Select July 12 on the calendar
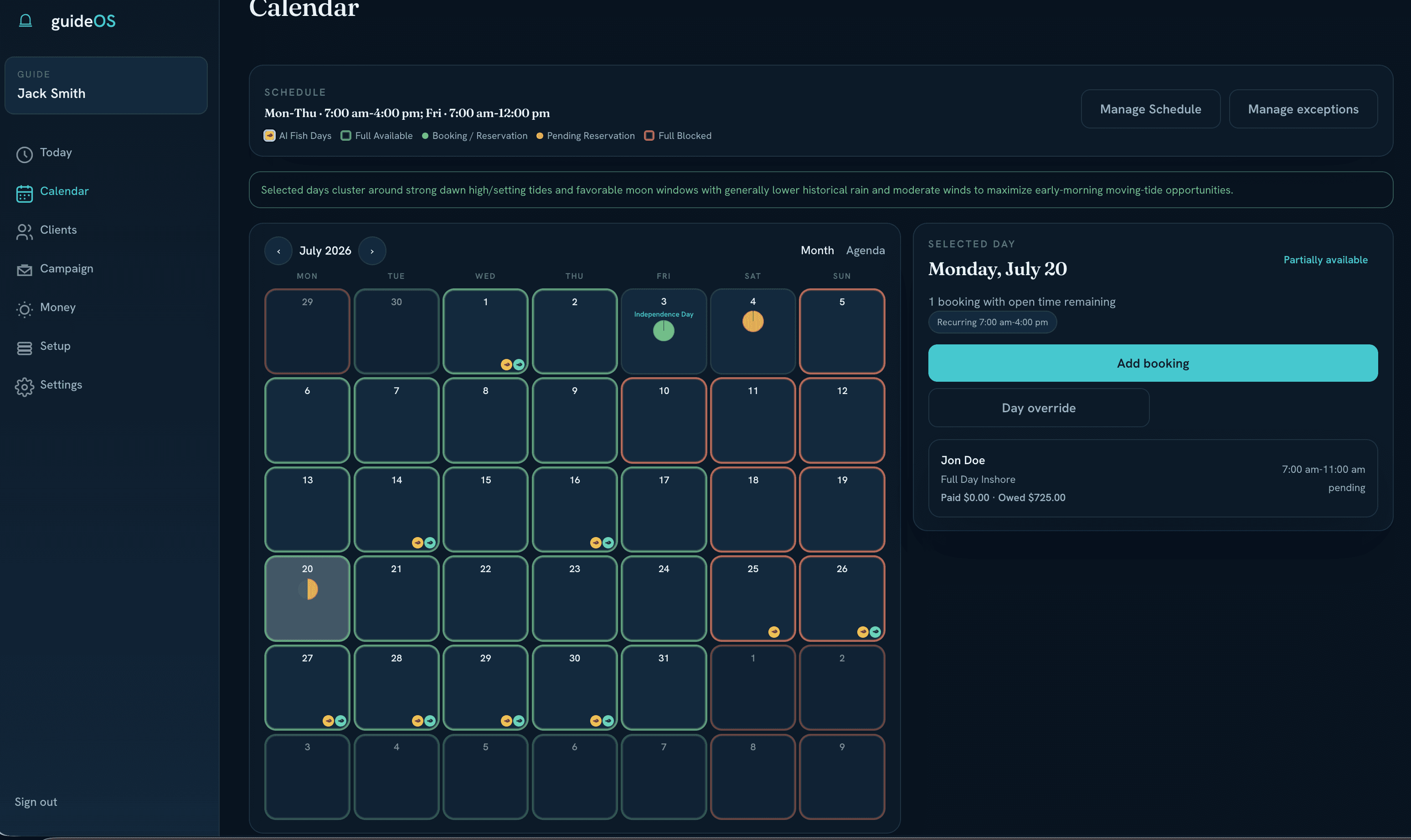This screenshot has width=1411, height=840. pyautogui.click(x=842, y=420)
